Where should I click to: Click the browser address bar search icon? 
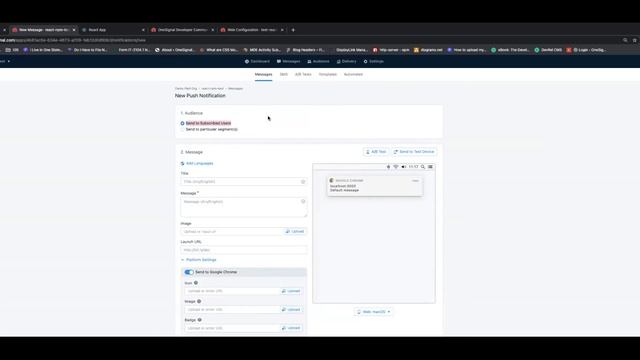(625, 40)
